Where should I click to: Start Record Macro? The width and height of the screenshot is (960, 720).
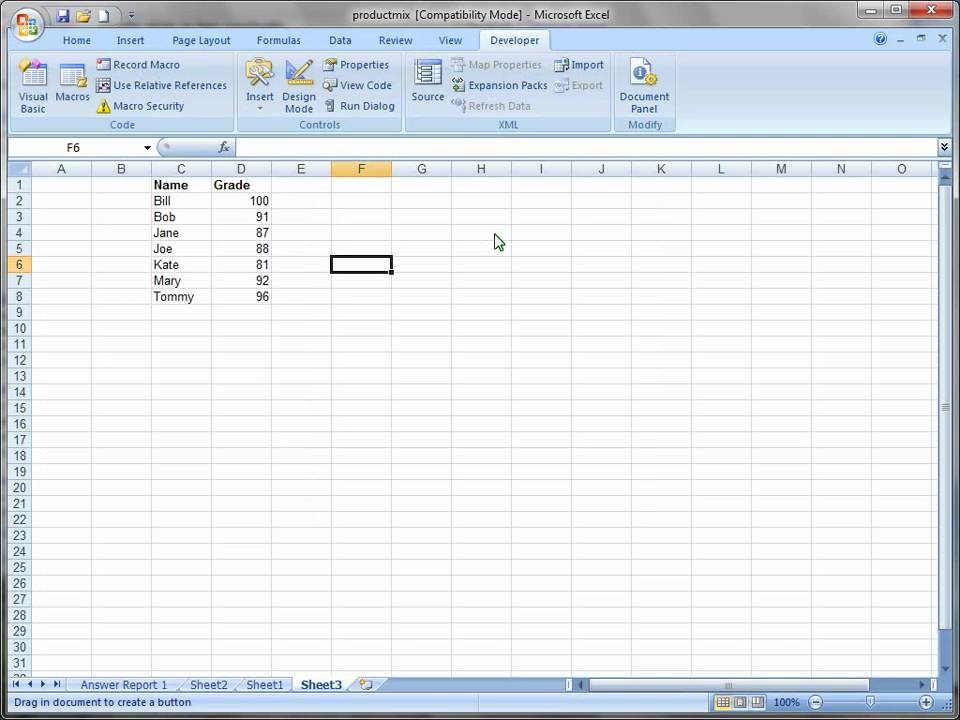(x=138, y=64)
